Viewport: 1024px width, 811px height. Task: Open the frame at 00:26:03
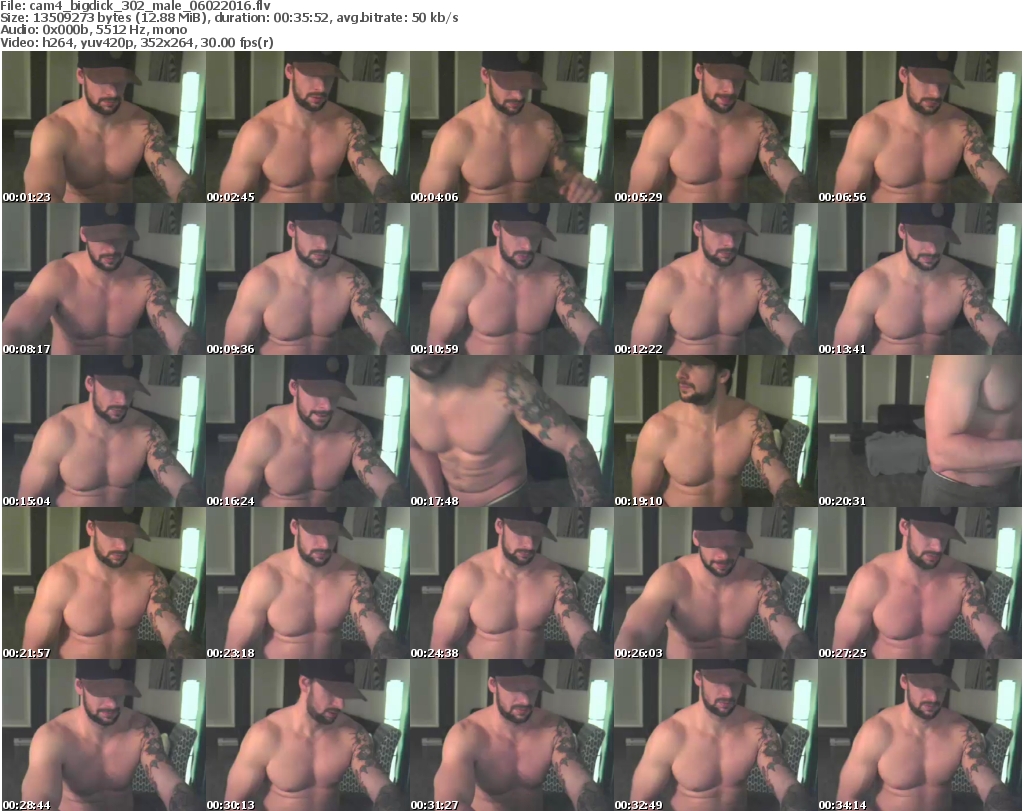[716, 583]
